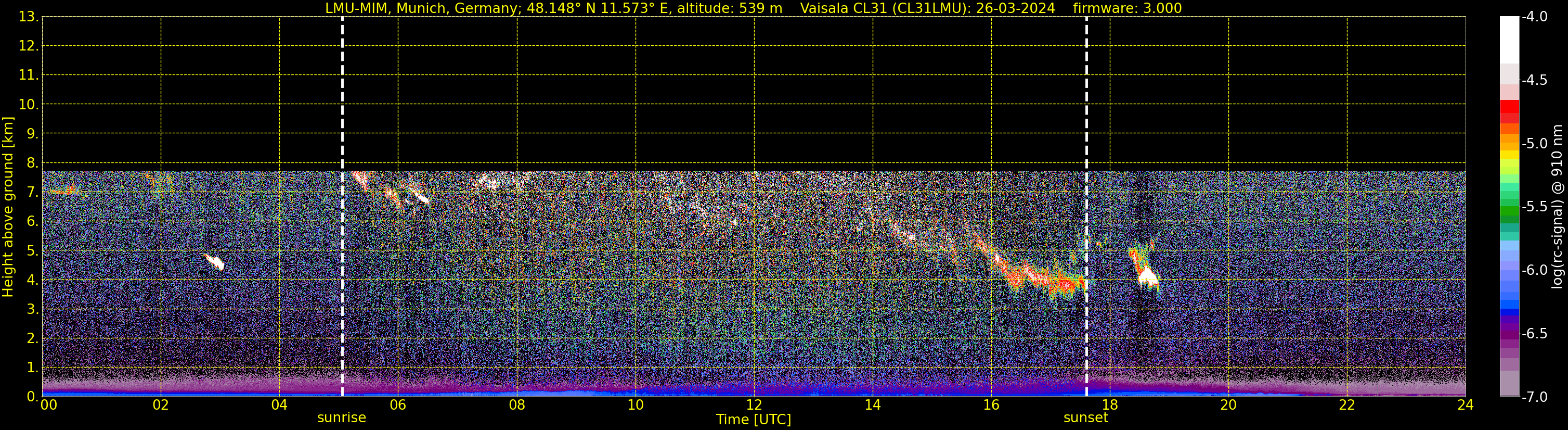Pick the yellow band of the colorbar

pyautogui.click(x=1510, y=155)
